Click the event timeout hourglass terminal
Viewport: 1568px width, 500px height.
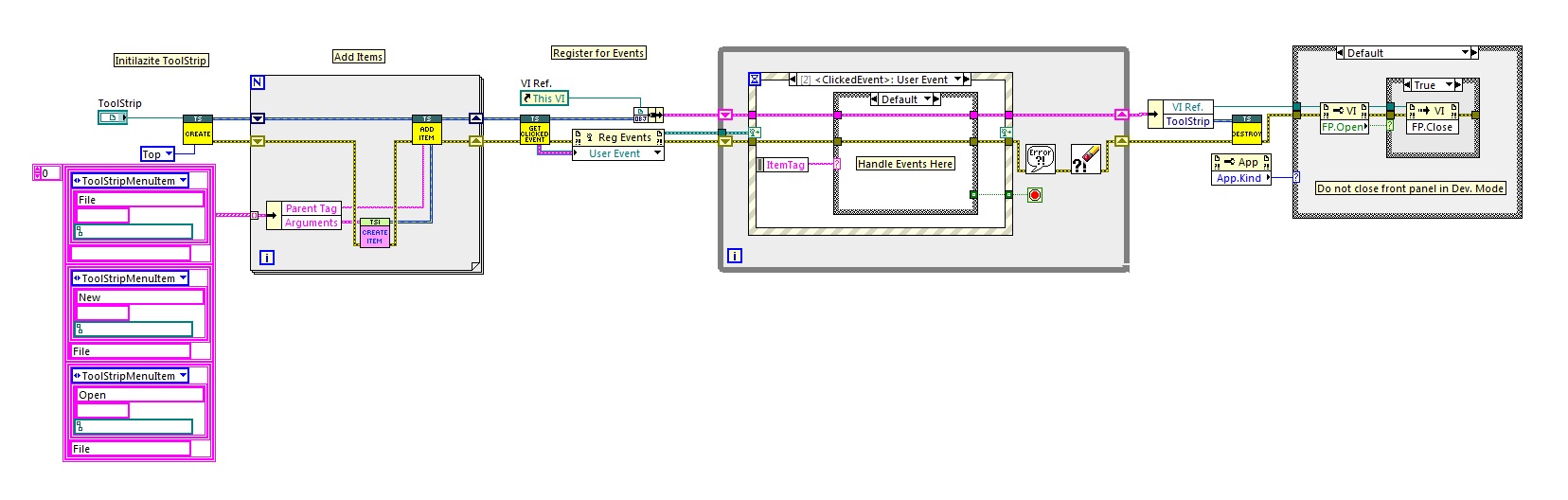point(755,80)
